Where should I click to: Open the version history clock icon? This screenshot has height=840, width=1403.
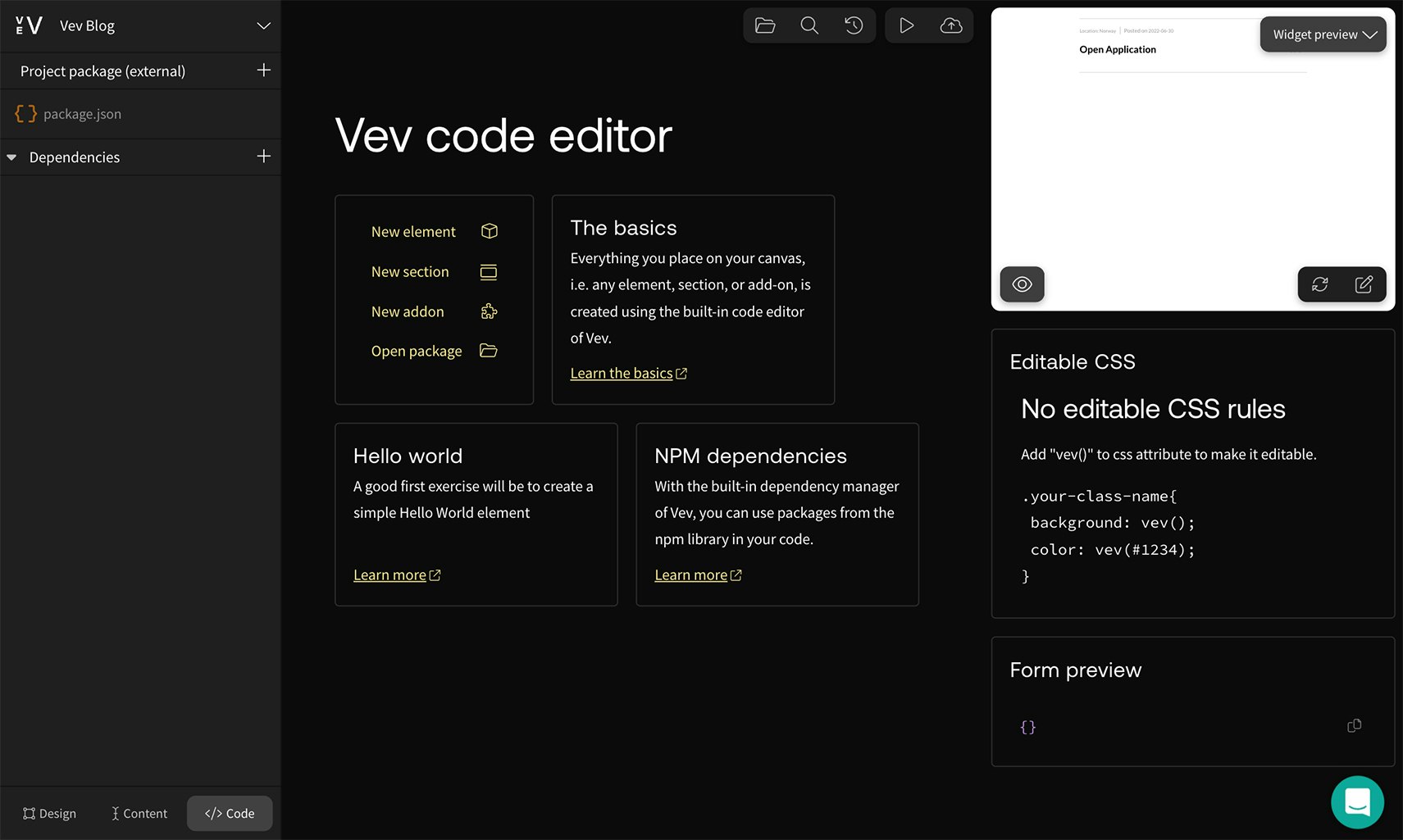pyautogui.click(x=854, y=25)
